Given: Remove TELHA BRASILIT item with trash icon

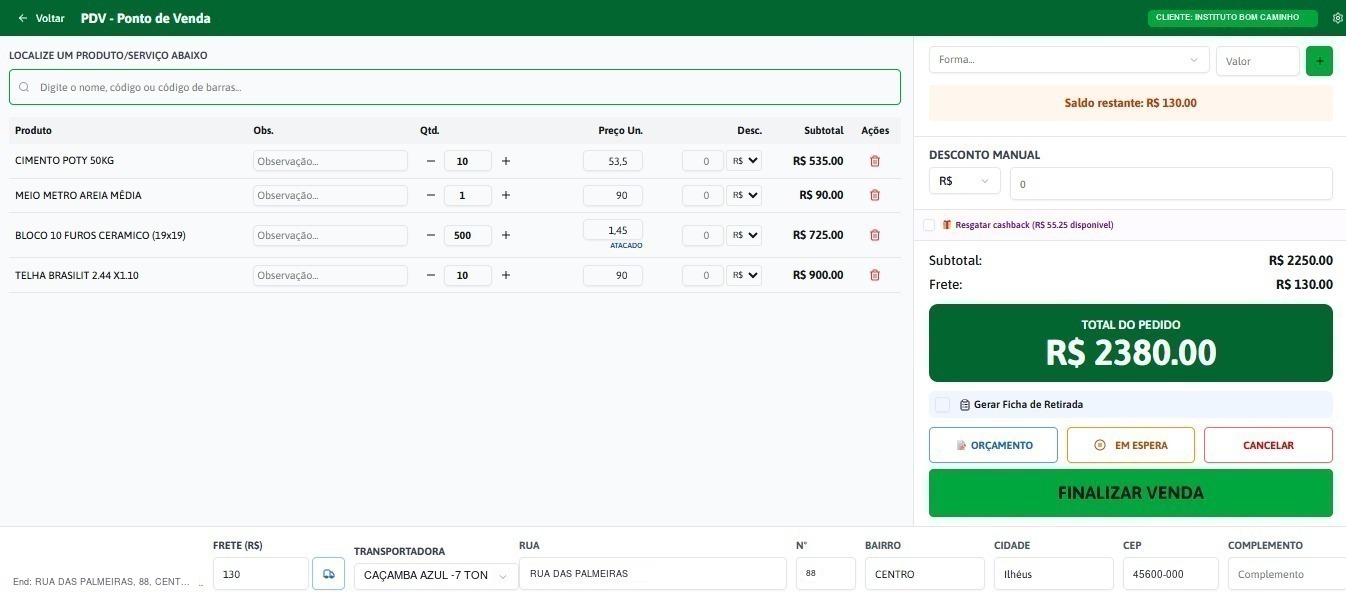Looking at the screenshot, I should click(x=875, y=275).
